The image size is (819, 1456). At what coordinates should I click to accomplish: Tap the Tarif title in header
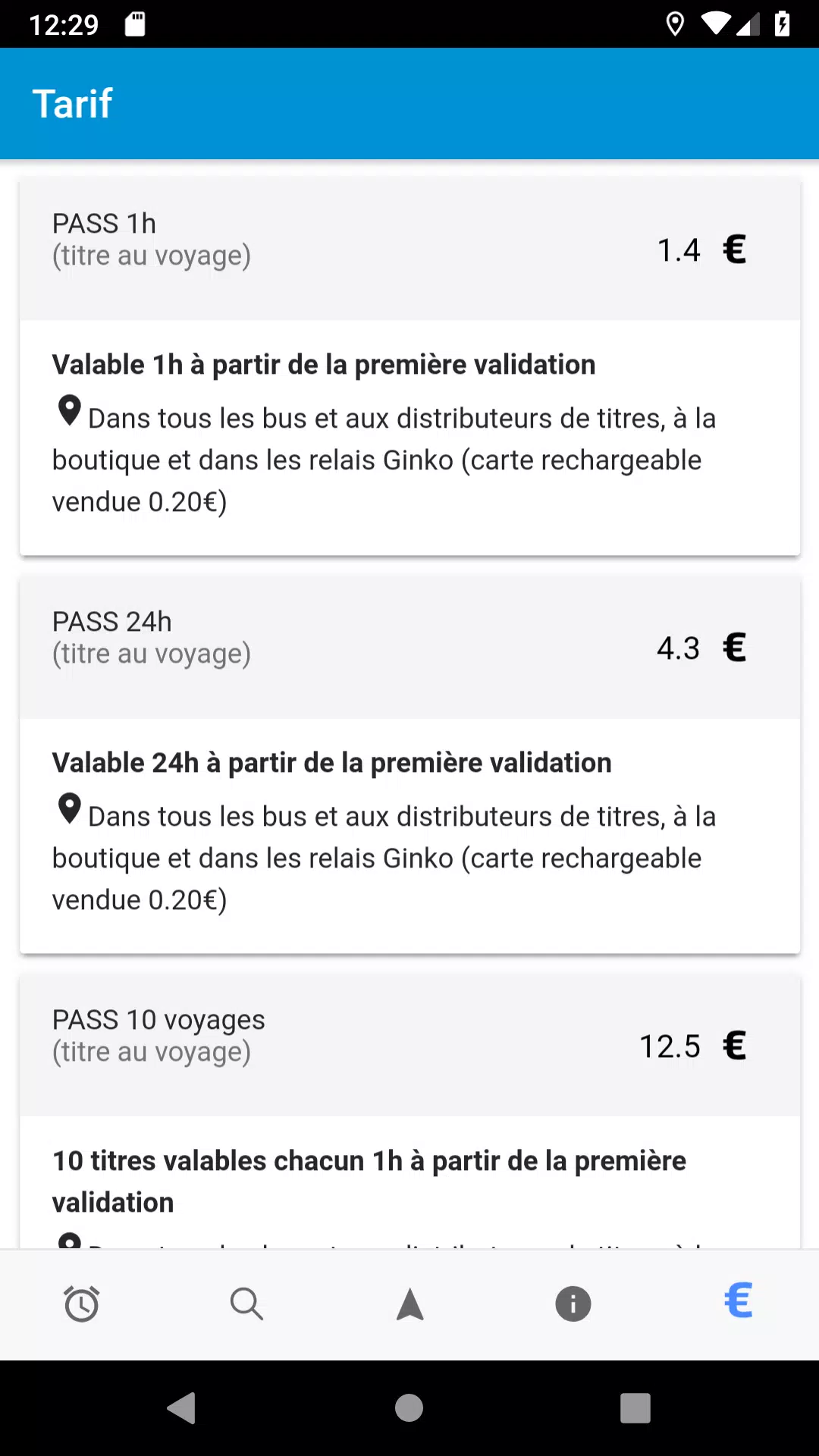click(73, 104)
